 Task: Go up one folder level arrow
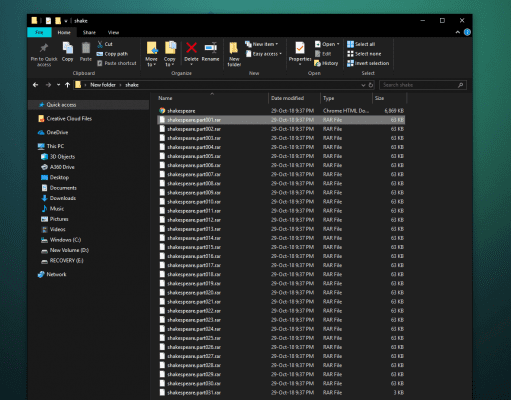(67, 85)
